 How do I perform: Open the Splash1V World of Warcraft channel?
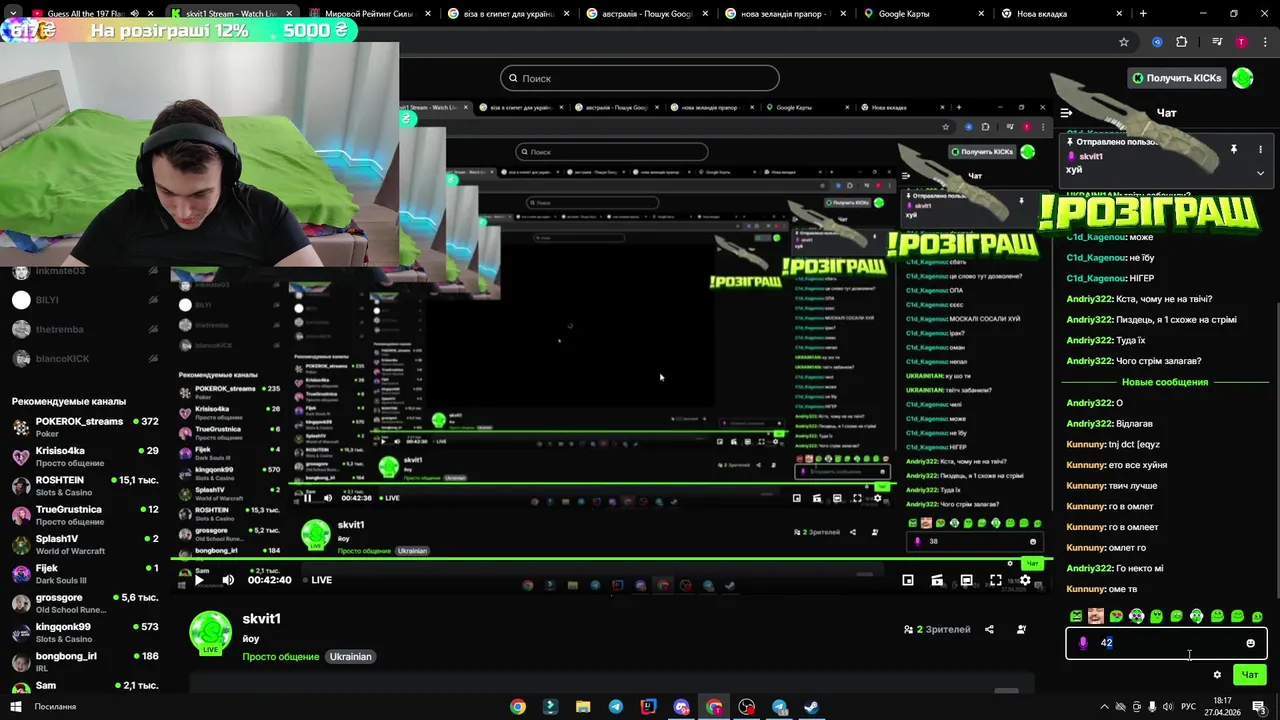(x=85, y=544)
